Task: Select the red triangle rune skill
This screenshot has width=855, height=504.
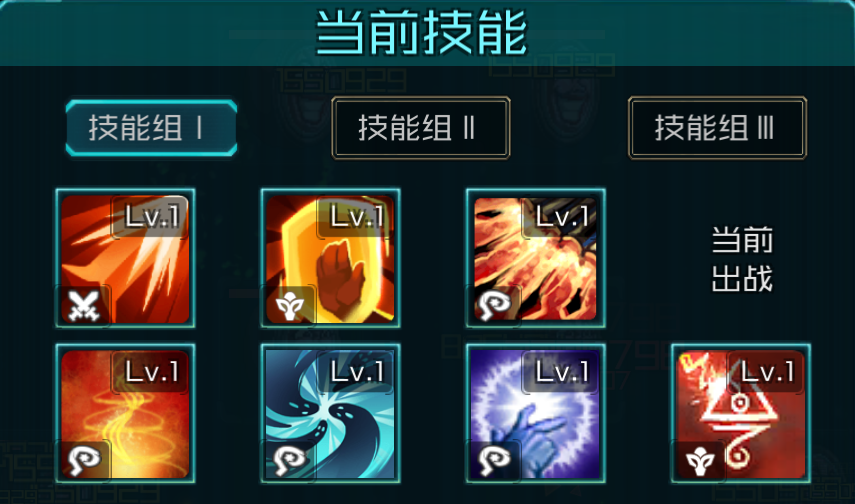Action: coord(741,413)
